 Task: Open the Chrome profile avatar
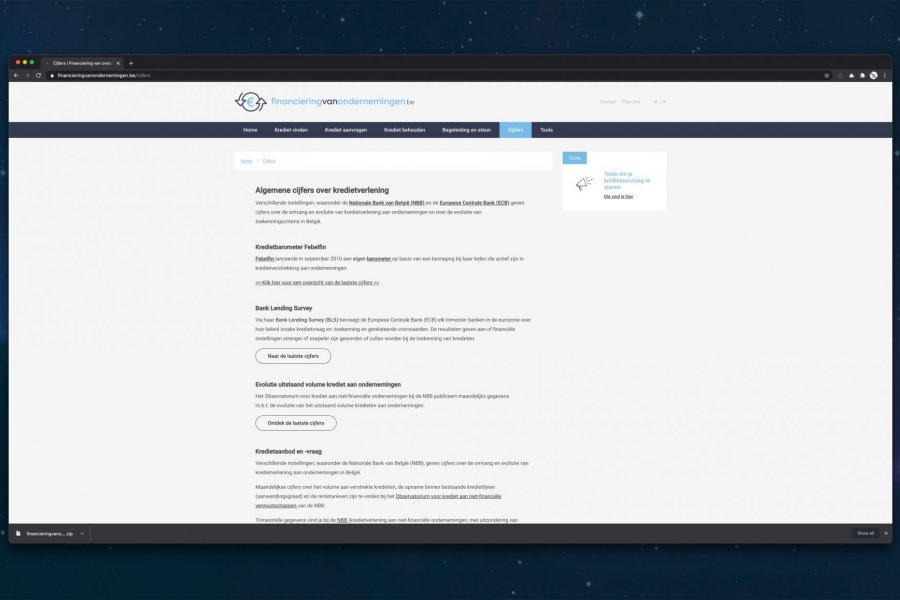[873, 75]
